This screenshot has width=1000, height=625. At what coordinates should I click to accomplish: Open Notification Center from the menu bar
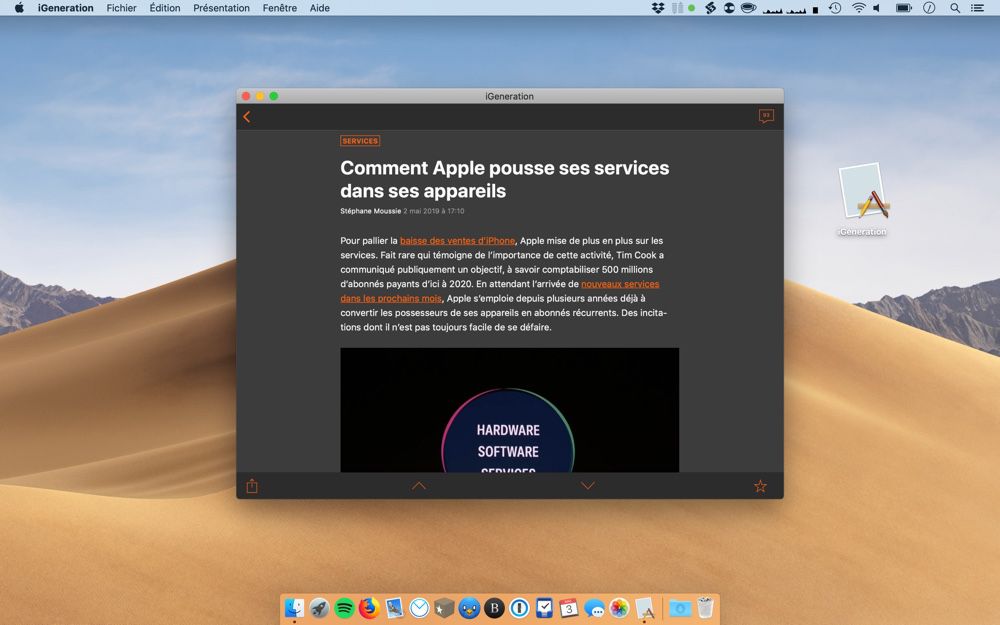977,8
